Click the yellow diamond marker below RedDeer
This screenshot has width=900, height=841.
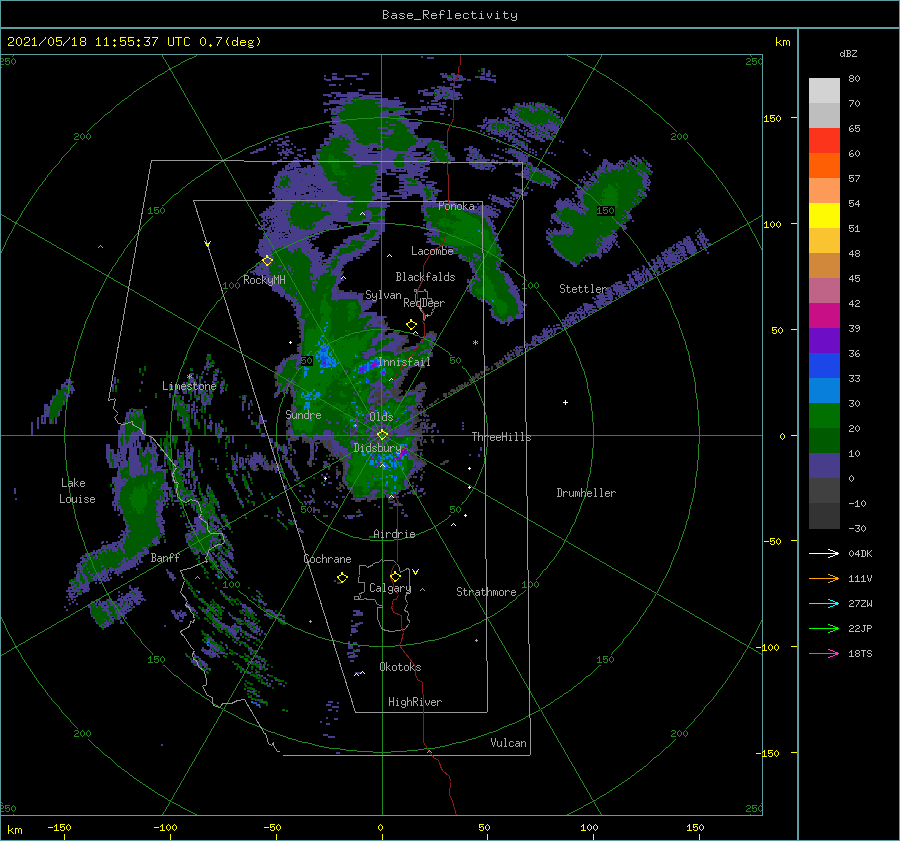click(411, 325)
